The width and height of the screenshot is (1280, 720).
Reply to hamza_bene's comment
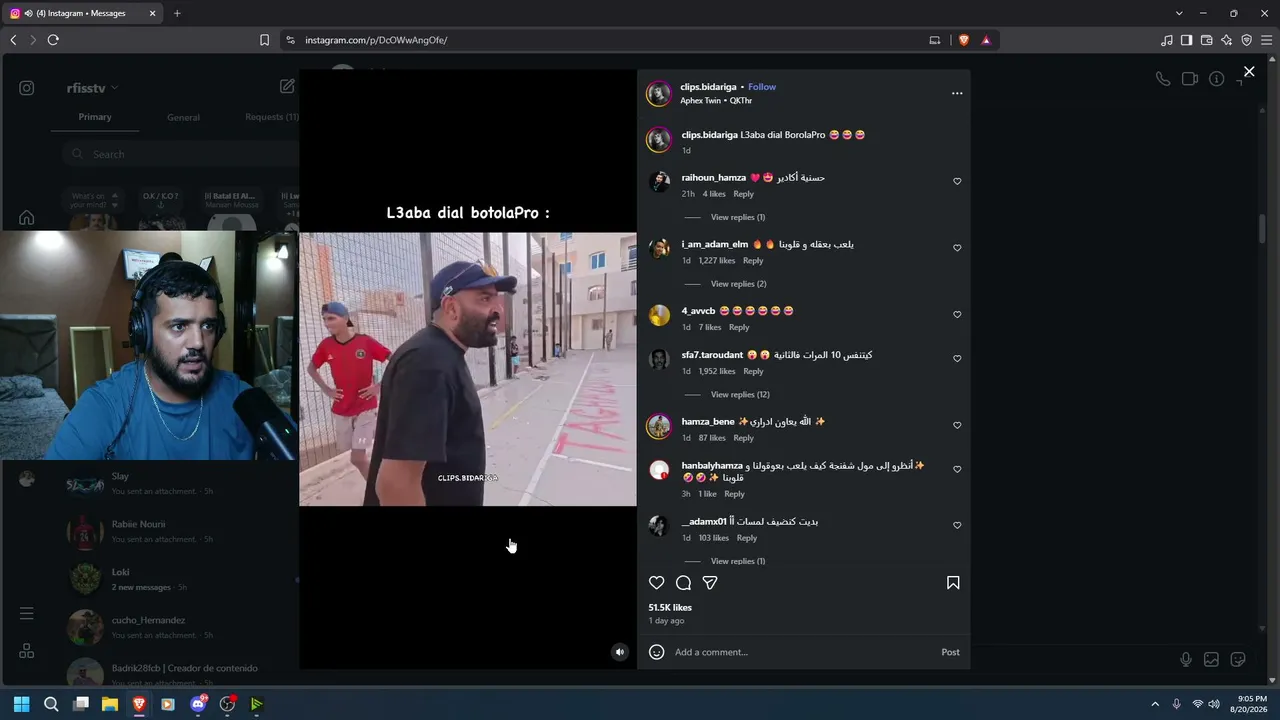pyautogui.click(x=743, y=438)
